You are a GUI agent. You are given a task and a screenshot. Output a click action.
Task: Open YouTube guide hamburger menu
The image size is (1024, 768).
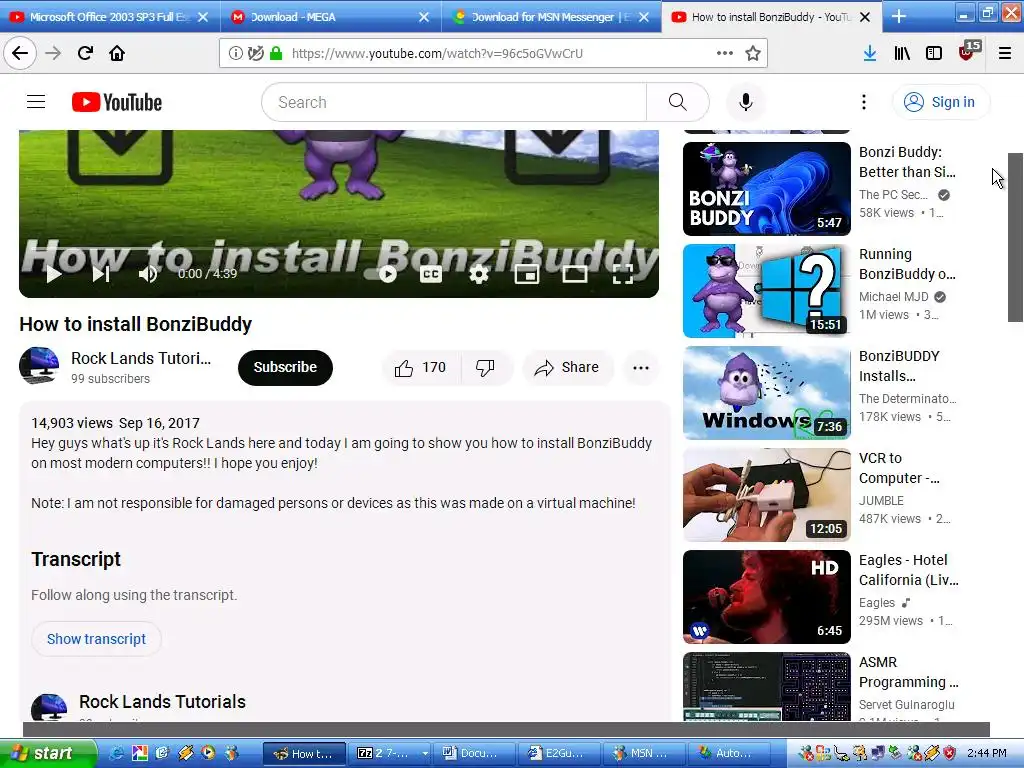(x=36, y=102)
